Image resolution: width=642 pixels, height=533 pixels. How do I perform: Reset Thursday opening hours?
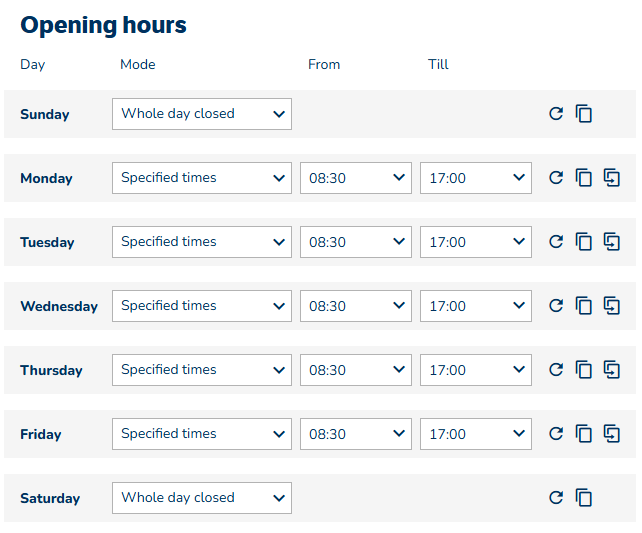pos(556,370)
